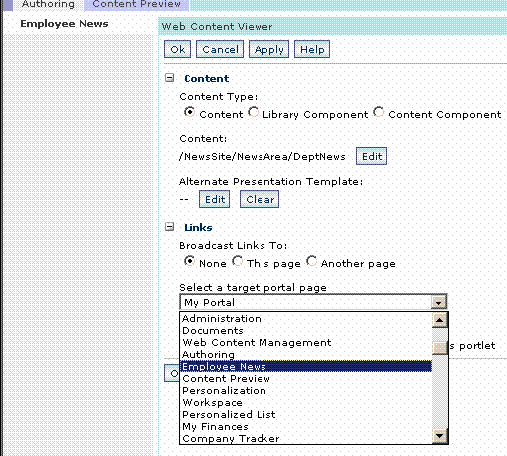The image size is (507, 456).
Task: Open the My Portal target page dropdown
Action: pos(313,302)
